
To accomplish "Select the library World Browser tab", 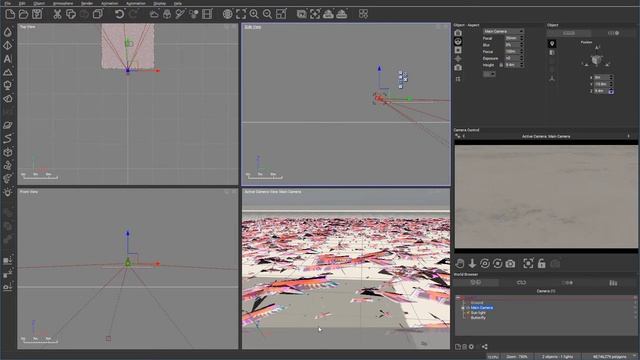I will 613,282.
